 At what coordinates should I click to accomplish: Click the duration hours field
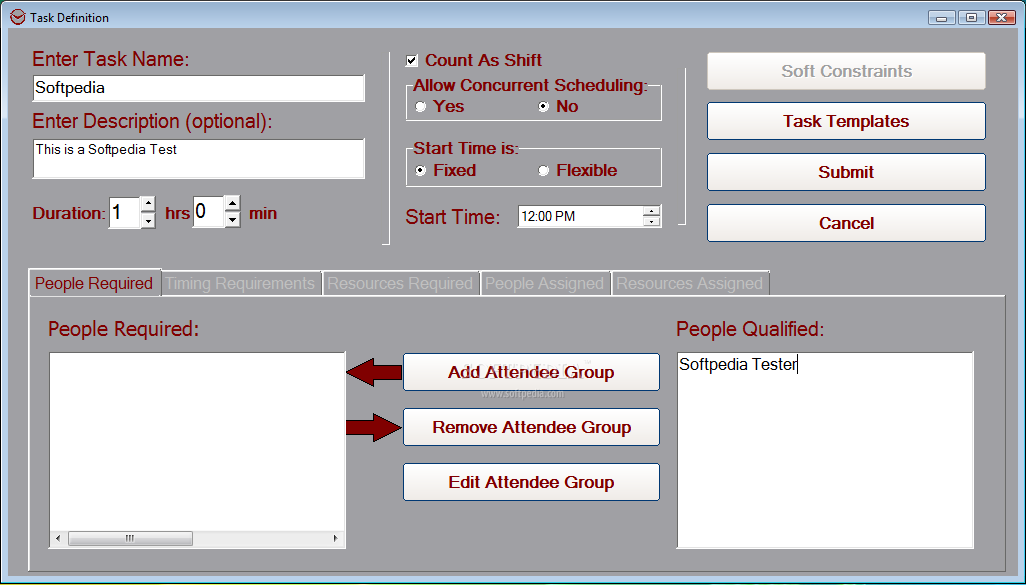pyautogui.click(x=124, y=213)
